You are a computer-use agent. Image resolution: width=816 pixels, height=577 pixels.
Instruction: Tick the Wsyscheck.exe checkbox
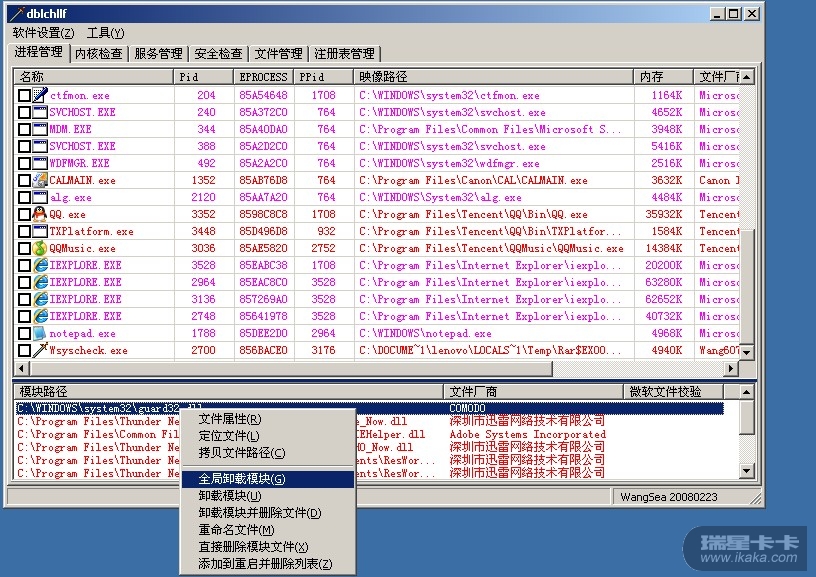tap(24, 351)
